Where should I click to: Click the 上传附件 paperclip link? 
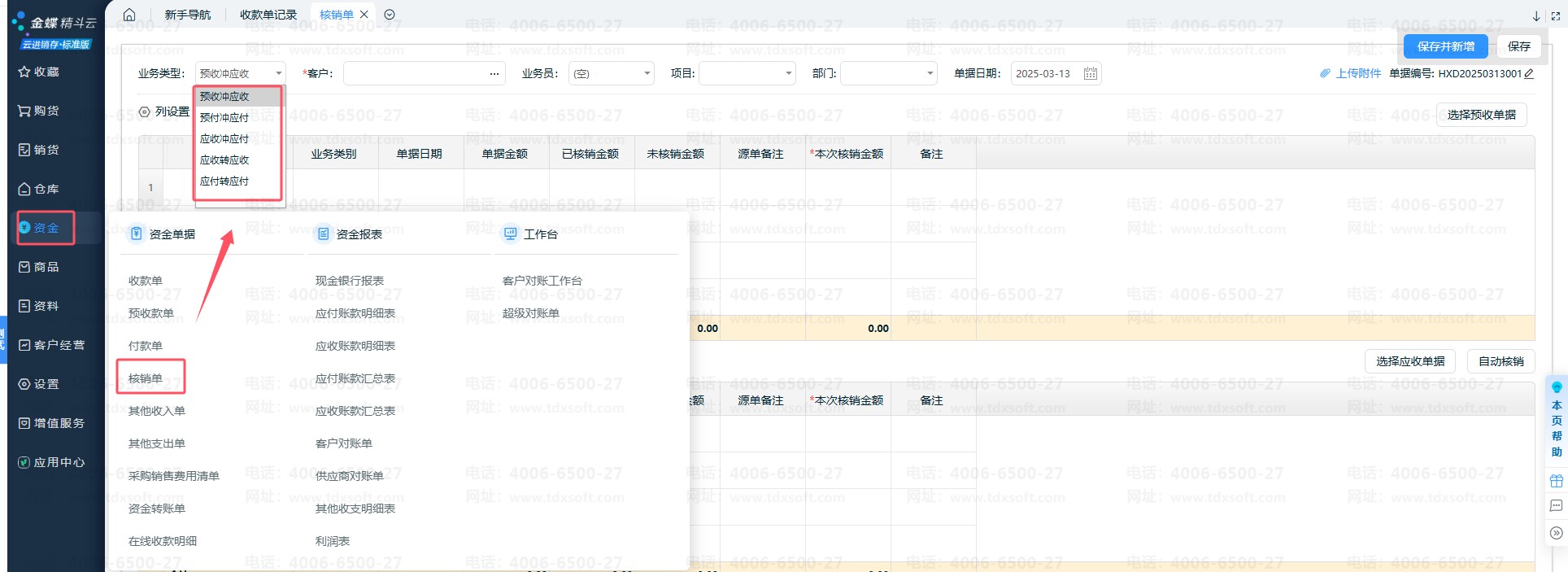click(x=1350, y=73)
